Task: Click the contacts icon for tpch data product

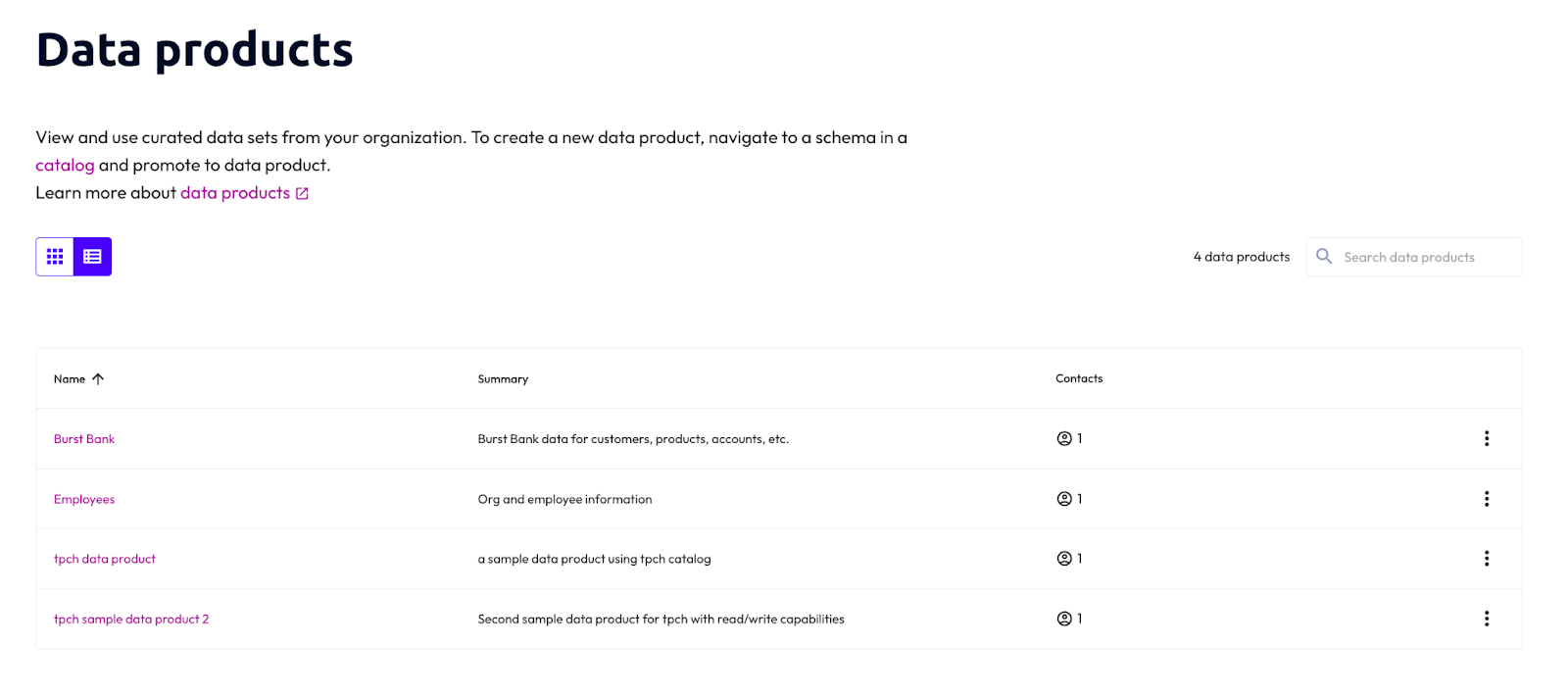Action: tap(1064, 559)
